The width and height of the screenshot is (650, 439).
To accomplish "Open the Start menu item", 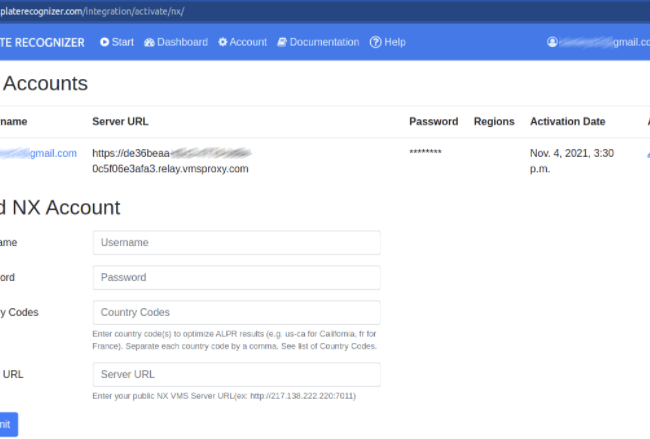I will 117,42.
